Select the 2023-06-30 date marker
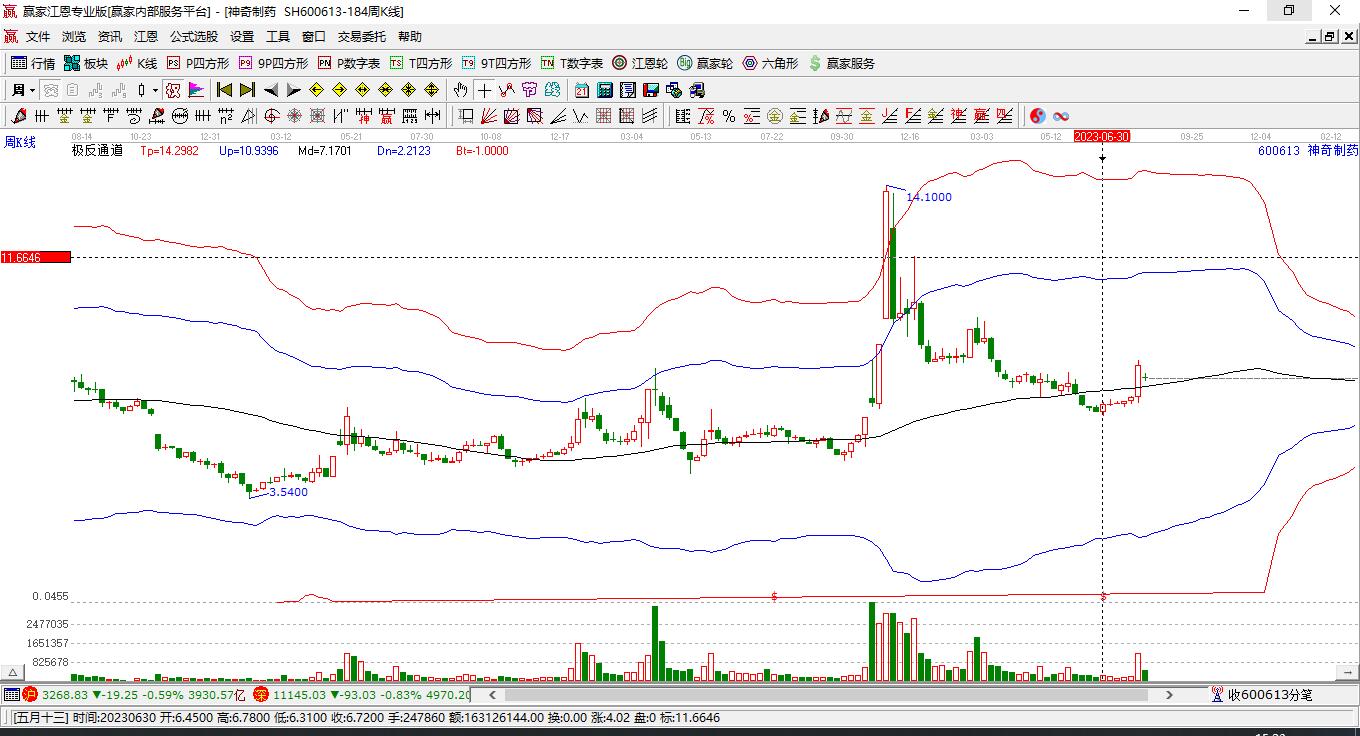 coord(1102,136)
